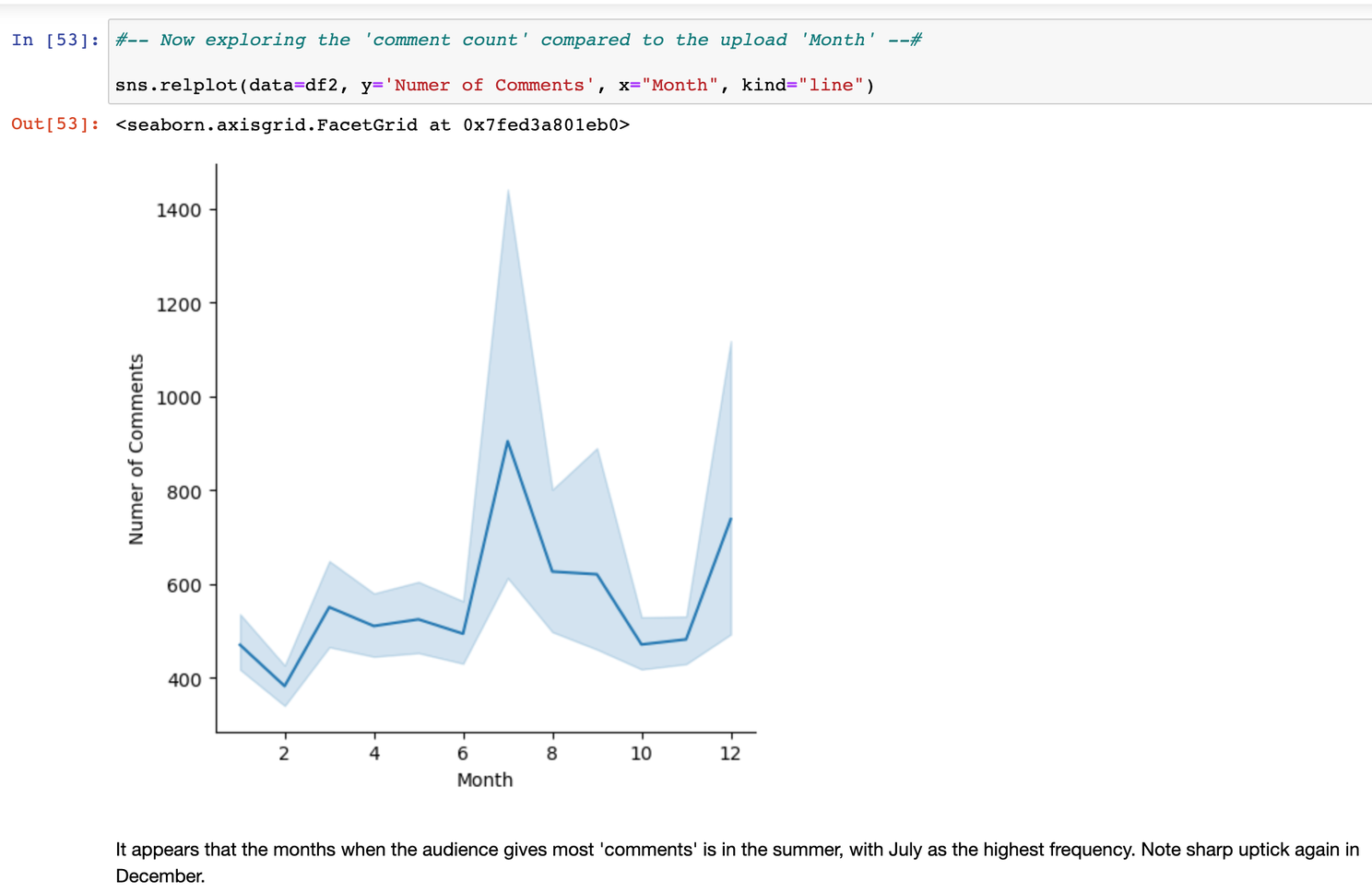The image size is (1372, 893).
Task: Click the word 'December' in the markdown note
Action: (160, 875)
